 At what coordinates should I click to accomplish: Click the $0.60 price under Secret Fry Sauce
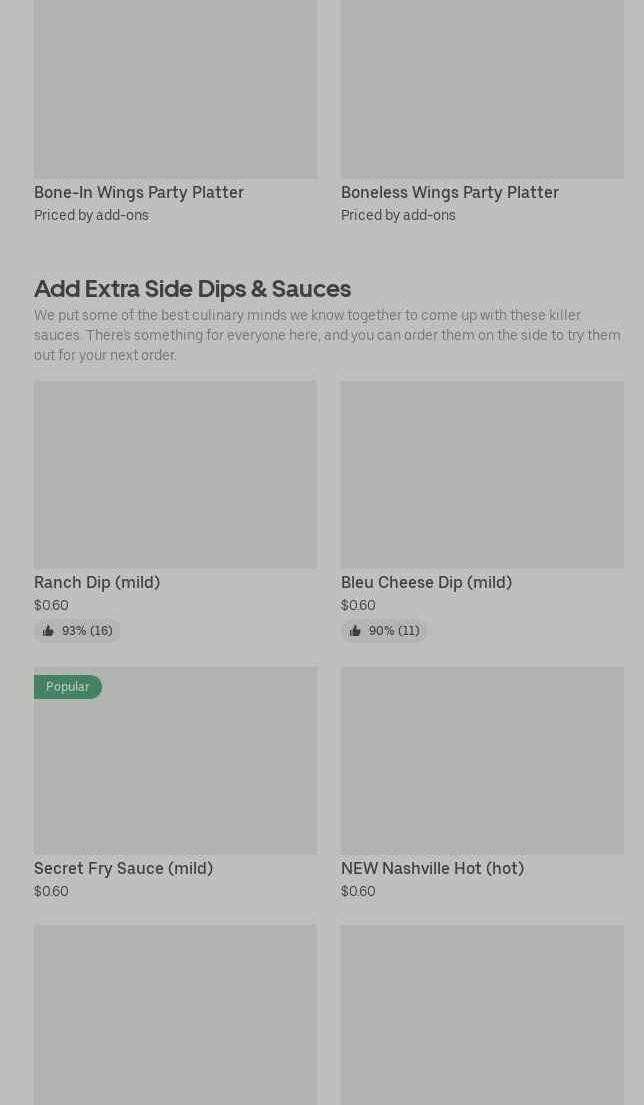click(x=51, y=891)
